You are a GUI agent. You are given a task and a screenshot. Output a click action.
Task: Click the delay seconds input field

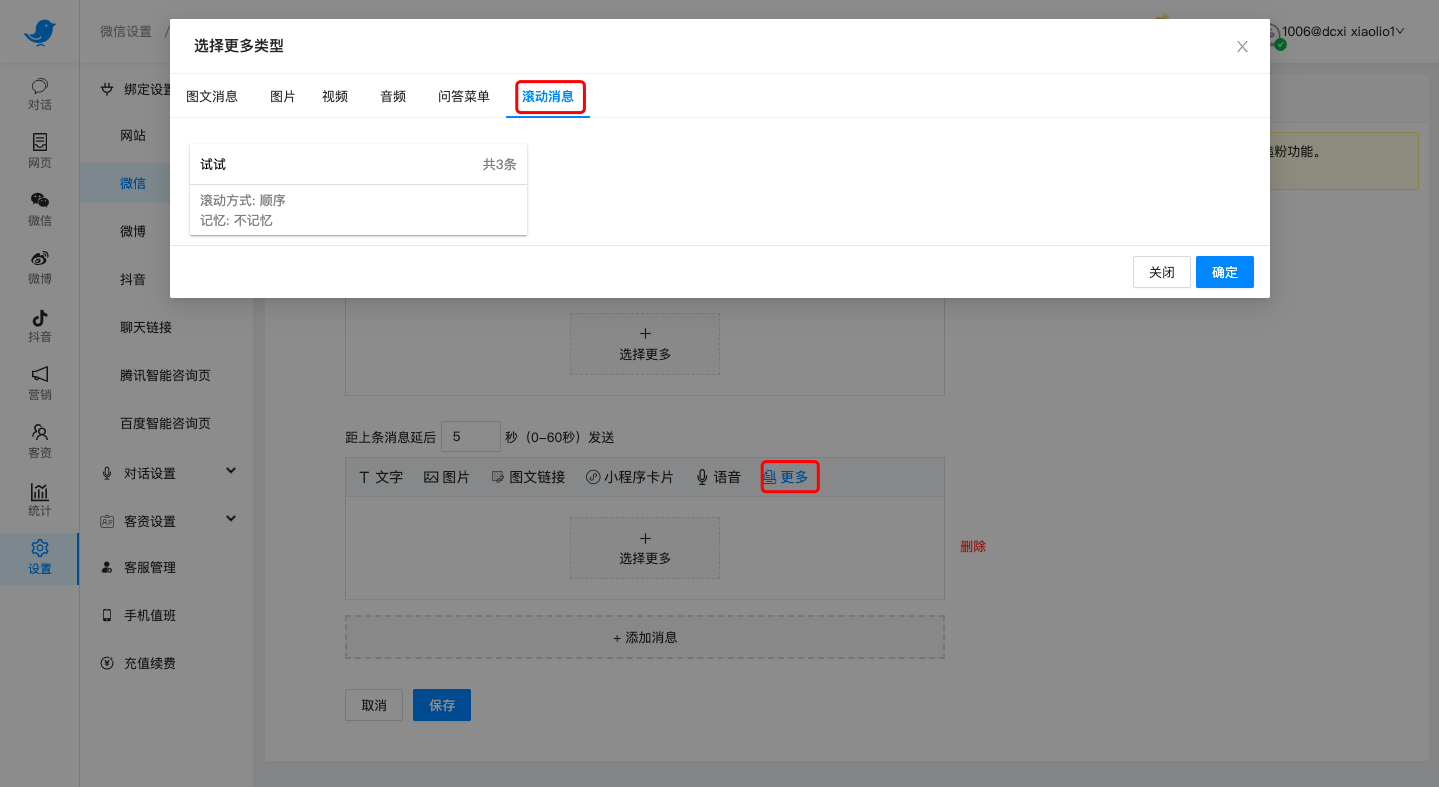pos(470,436)
